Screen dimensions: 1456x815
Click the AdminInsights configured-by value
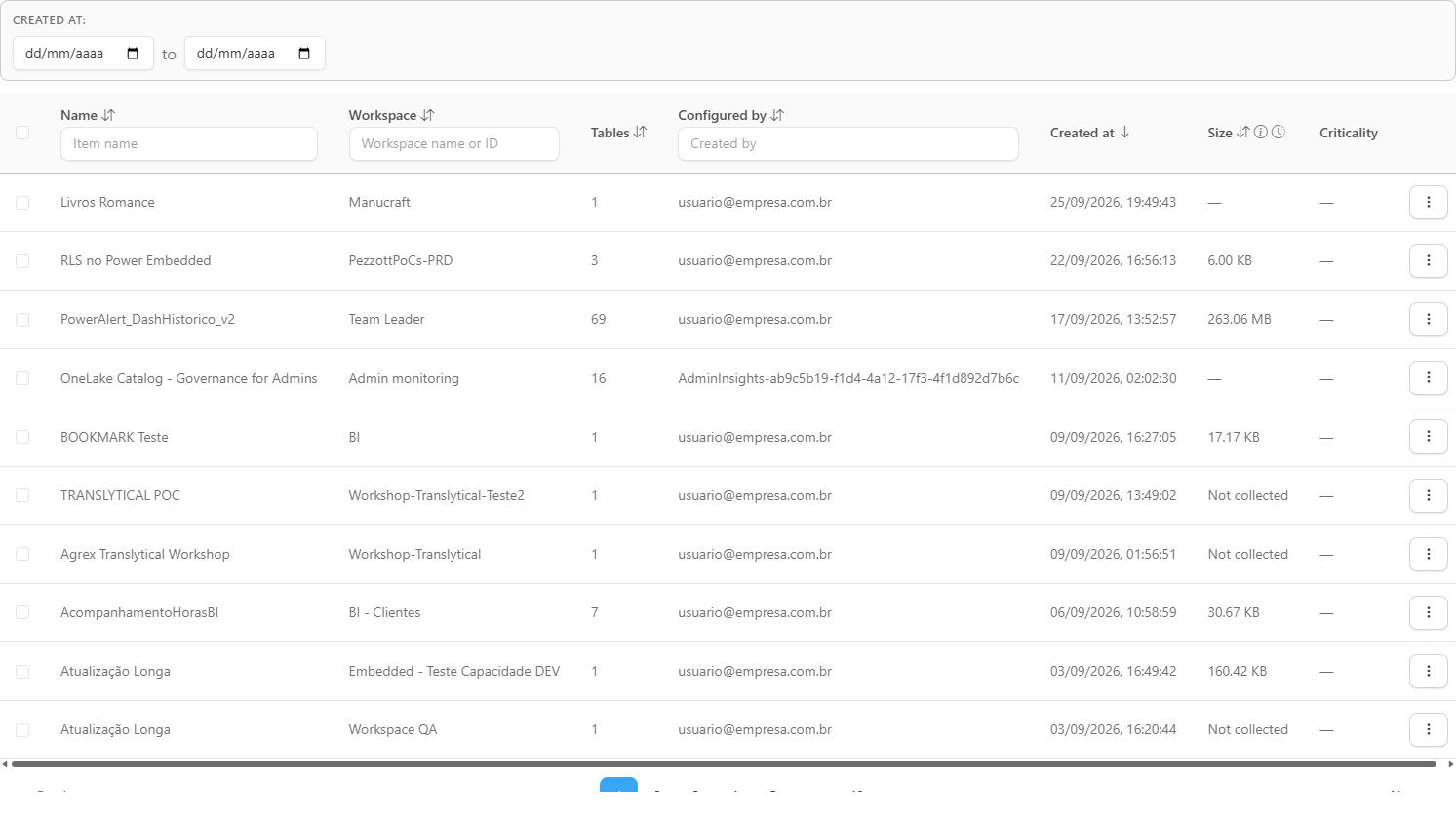848,378
